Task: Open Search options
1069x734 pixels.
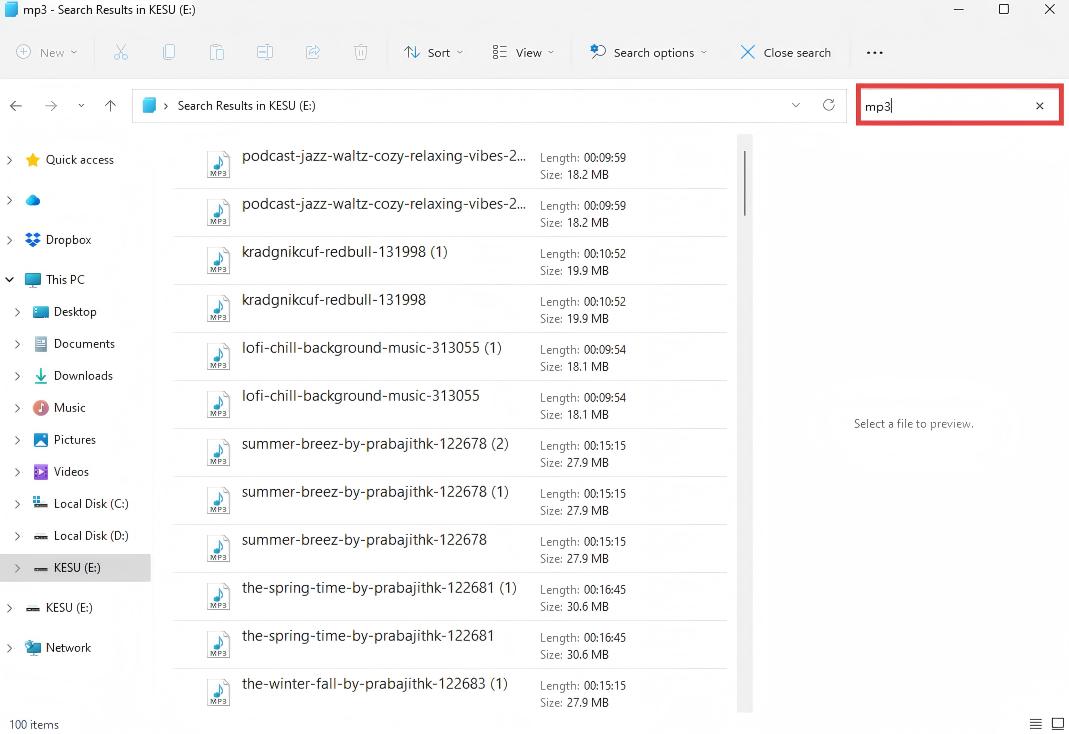Action: click(x=648, y=52)
